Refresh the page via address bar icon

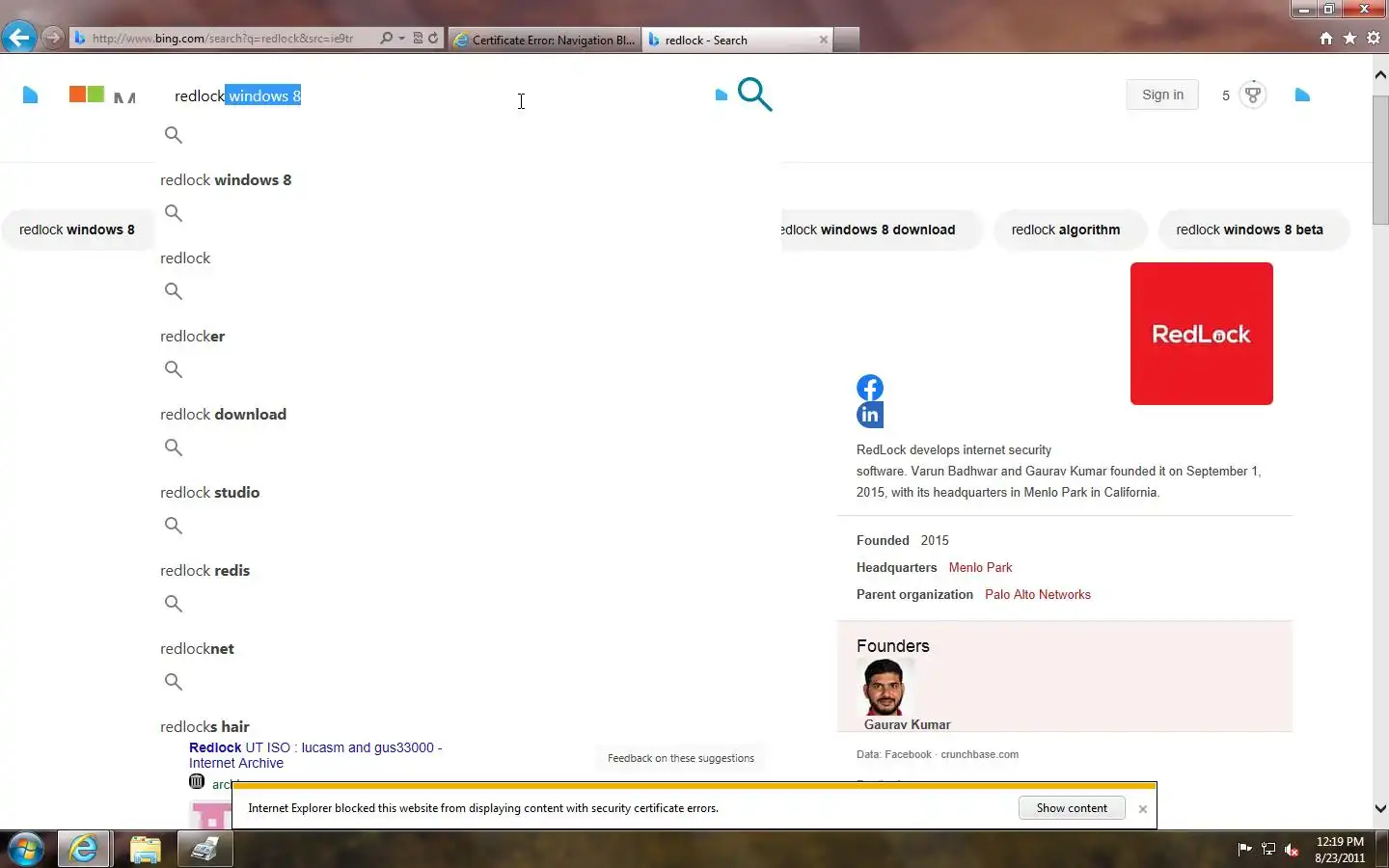[433, 39]
